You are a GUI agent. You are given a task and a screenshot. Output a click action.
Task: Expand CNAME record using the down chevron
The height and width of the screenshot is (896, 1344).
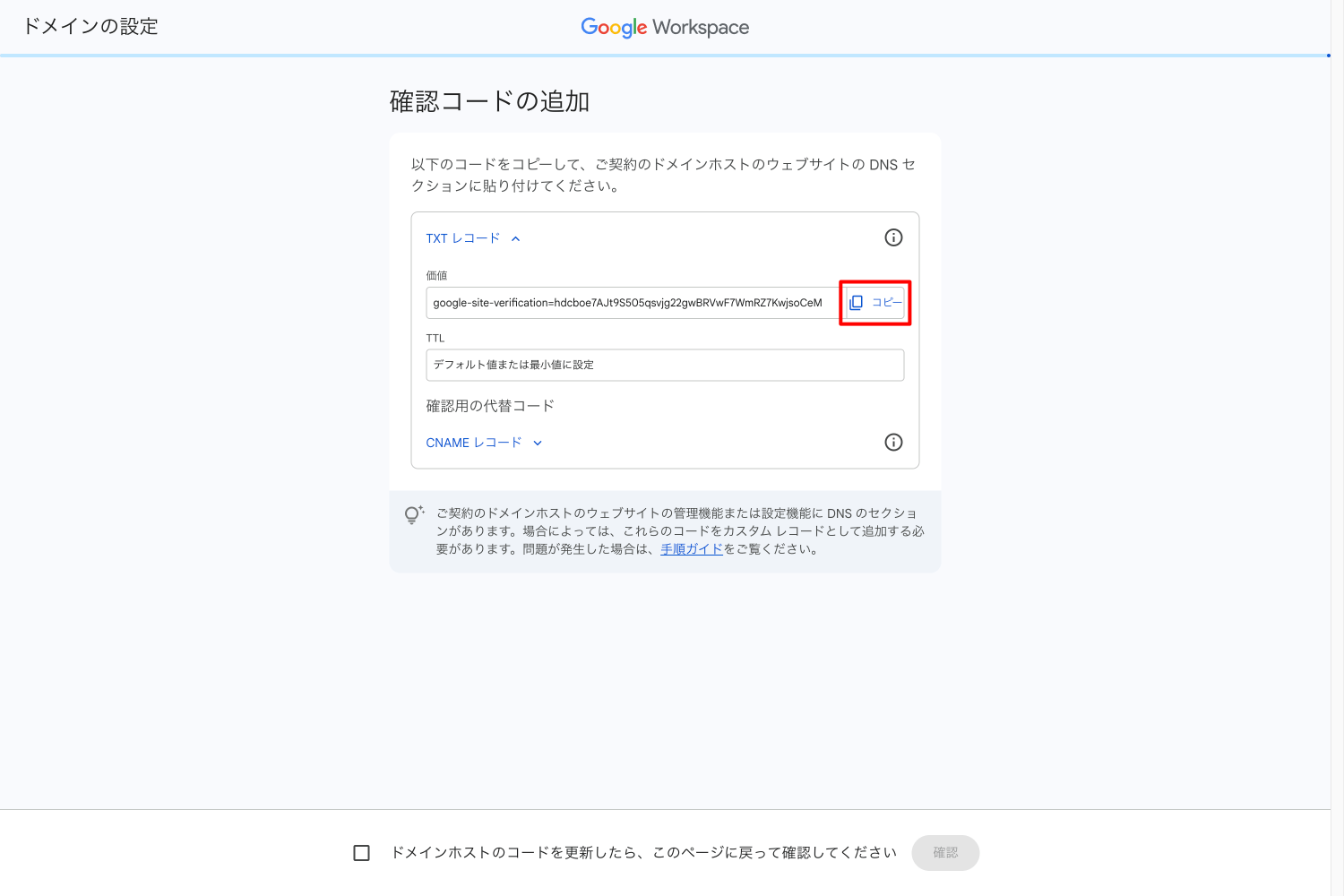click(538, 443)
